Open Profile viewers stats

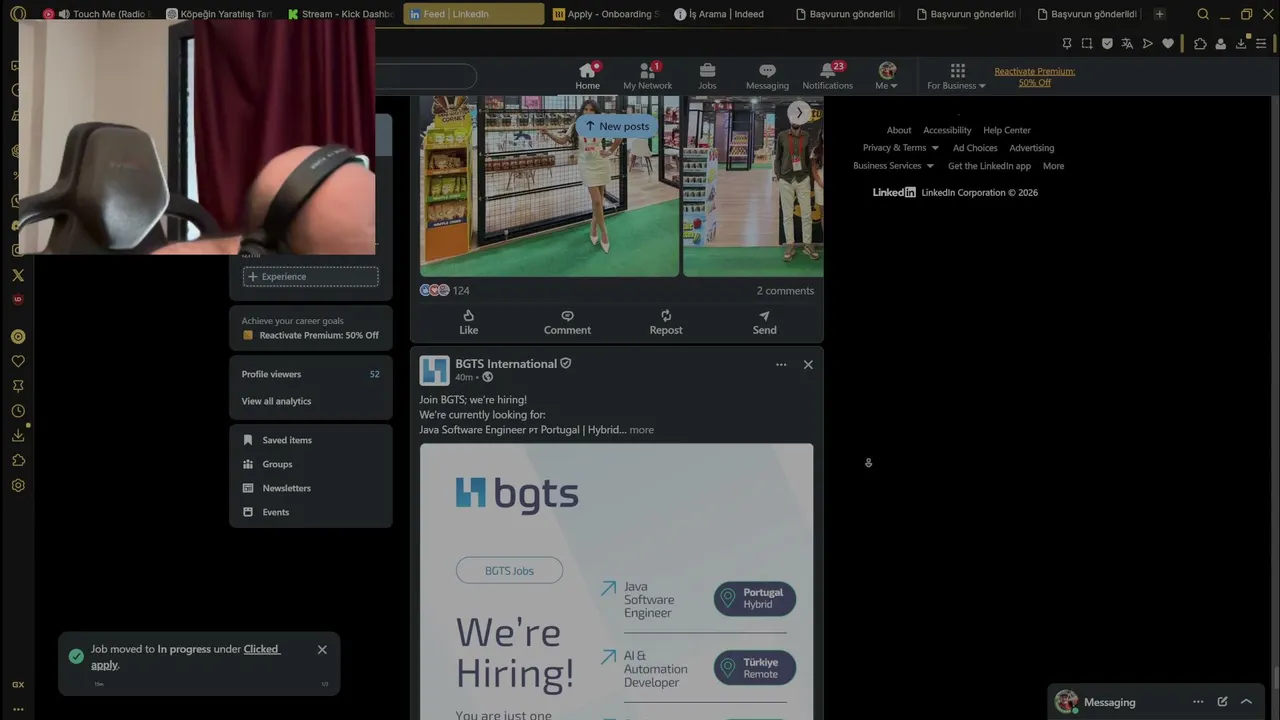pyautogui.click(x=311, y=374)
